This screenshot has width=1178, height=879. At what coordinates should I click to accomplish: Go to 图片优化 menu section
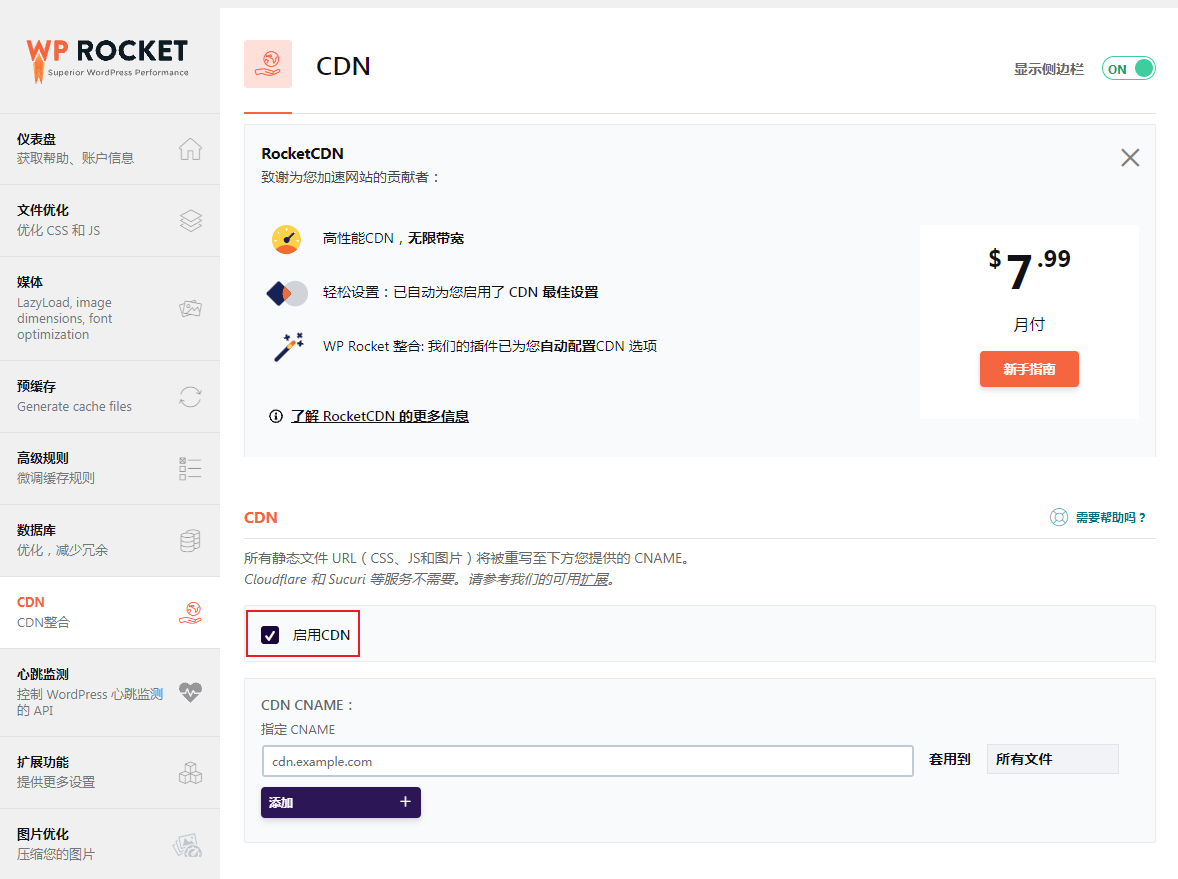click(x=109, y=843)
